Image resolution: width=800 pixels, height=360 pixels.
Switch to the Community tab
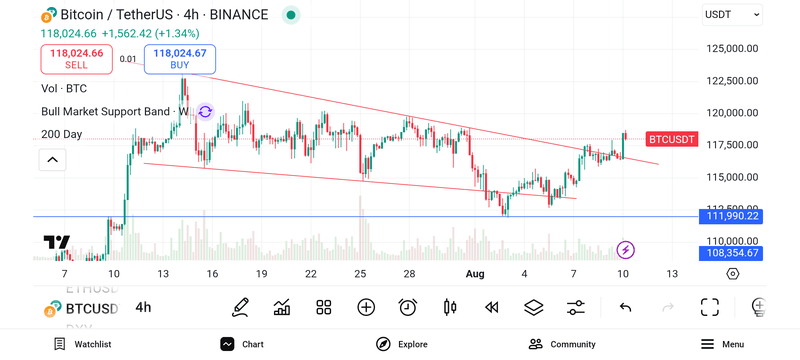click(x=562, y=344)
